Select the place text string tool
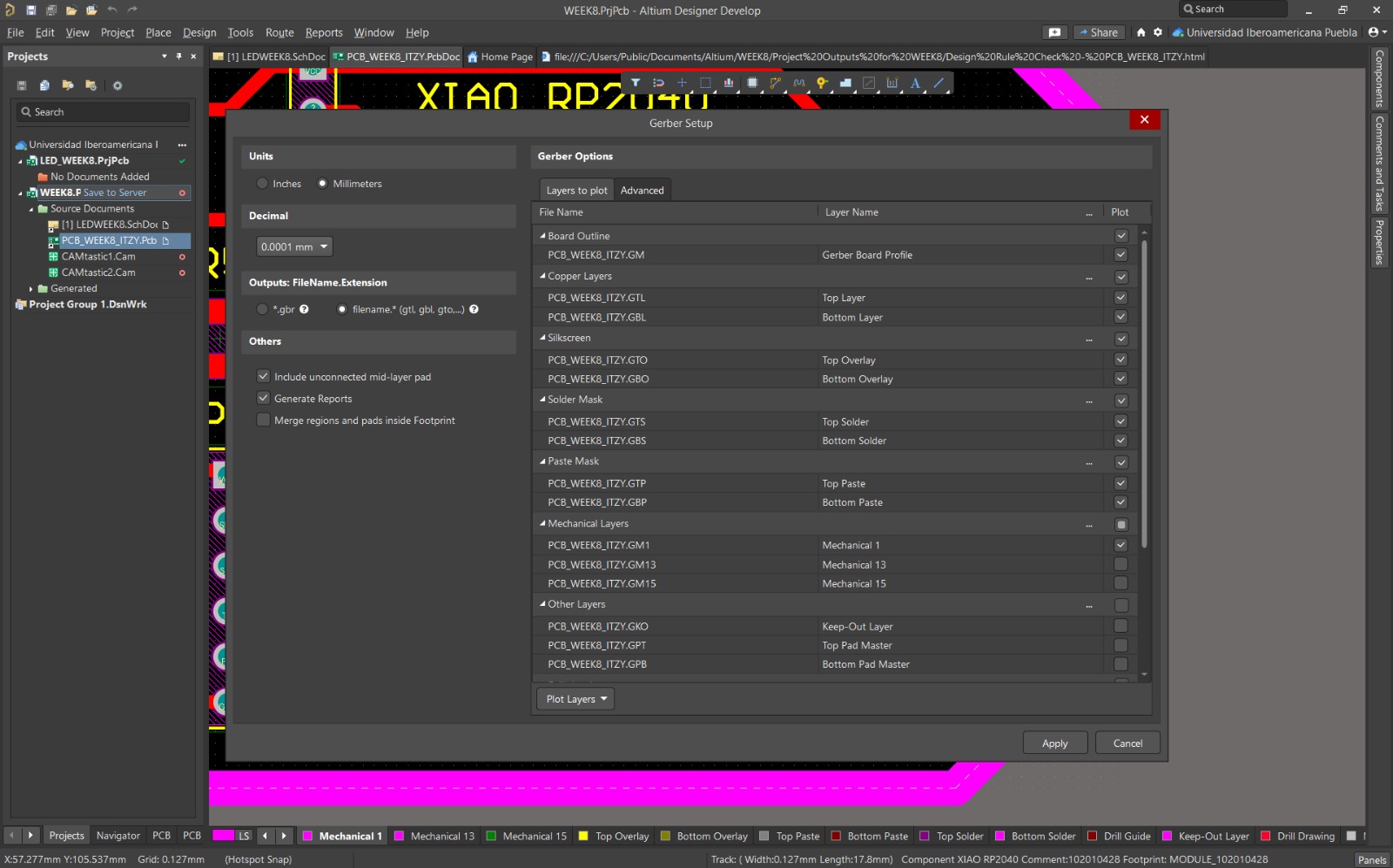The width and height of the screenshot is (1393, 868). click(915, 84)
